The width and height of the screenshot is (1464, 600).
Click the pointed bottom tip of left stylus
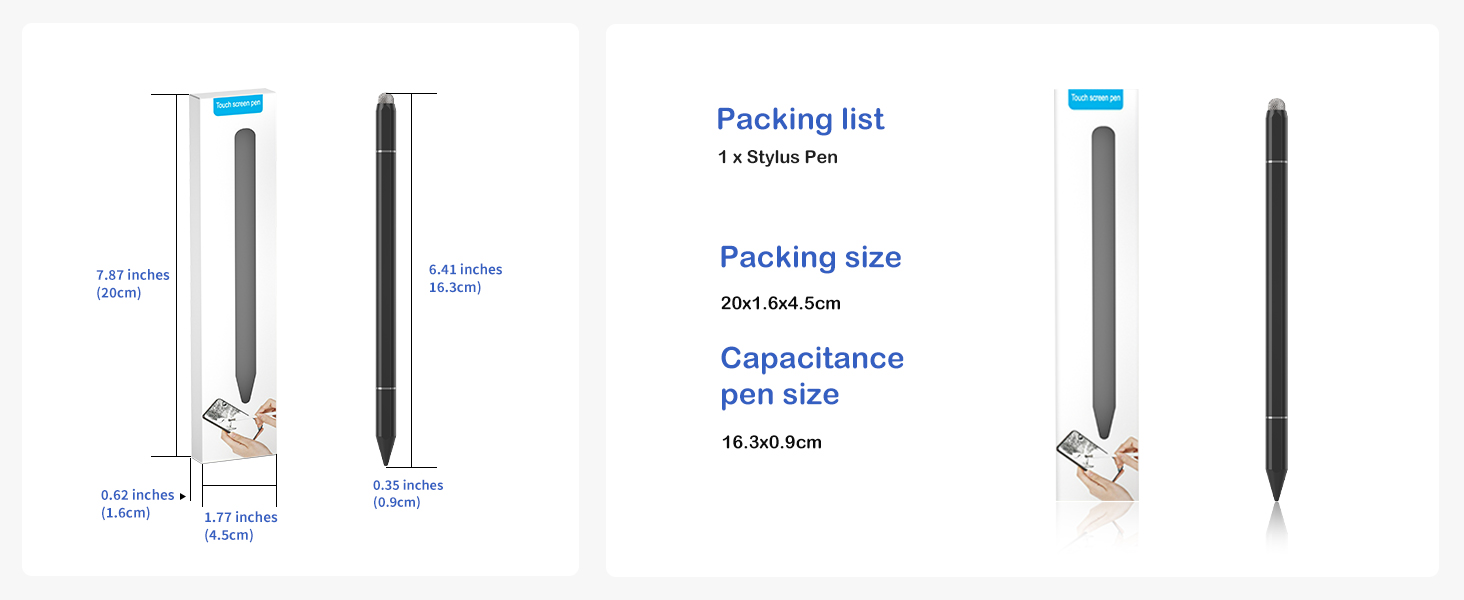point(385,454)
